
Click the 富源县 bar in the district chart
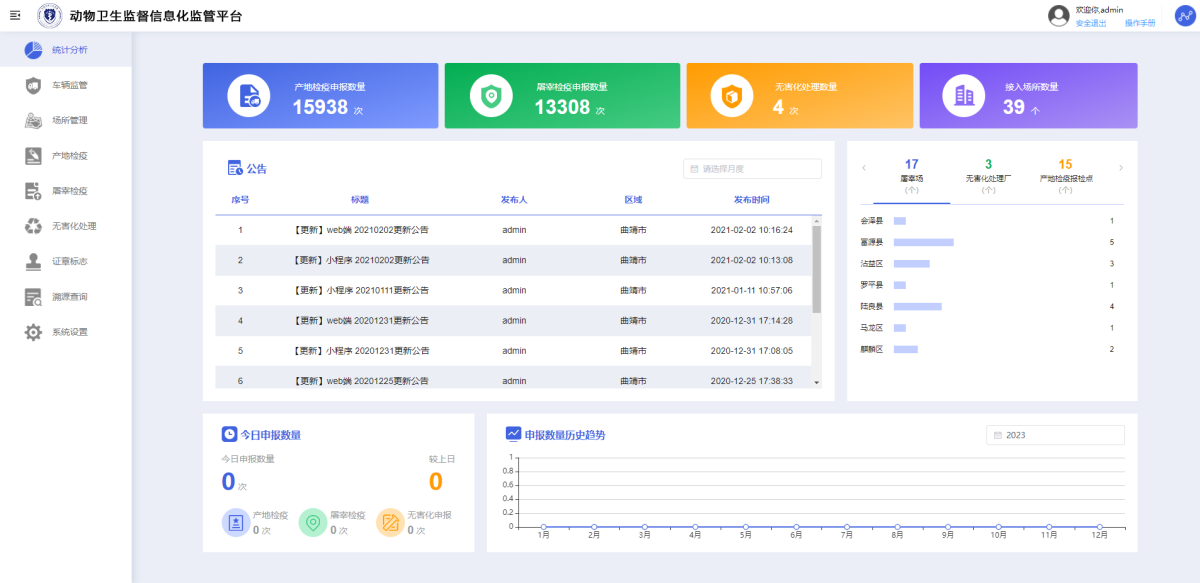point(926,241)
